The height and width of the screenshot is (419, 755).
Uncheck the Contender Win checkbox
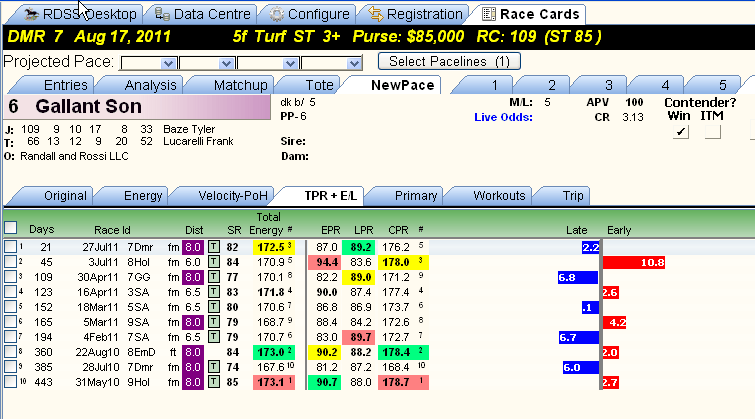(x=680, y=131)
